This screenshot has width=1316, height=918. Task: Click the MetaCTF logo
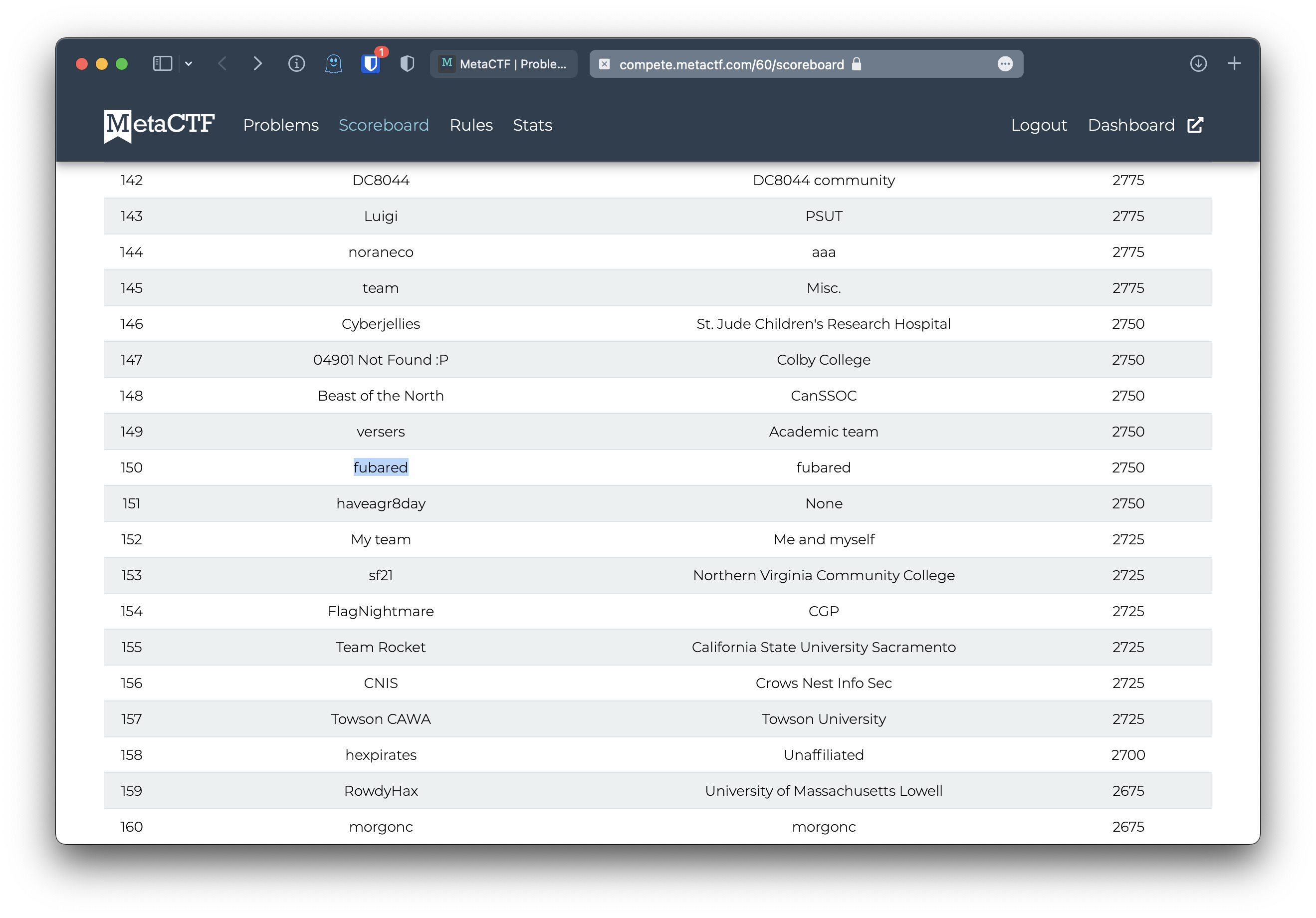[x=159, y=126]
